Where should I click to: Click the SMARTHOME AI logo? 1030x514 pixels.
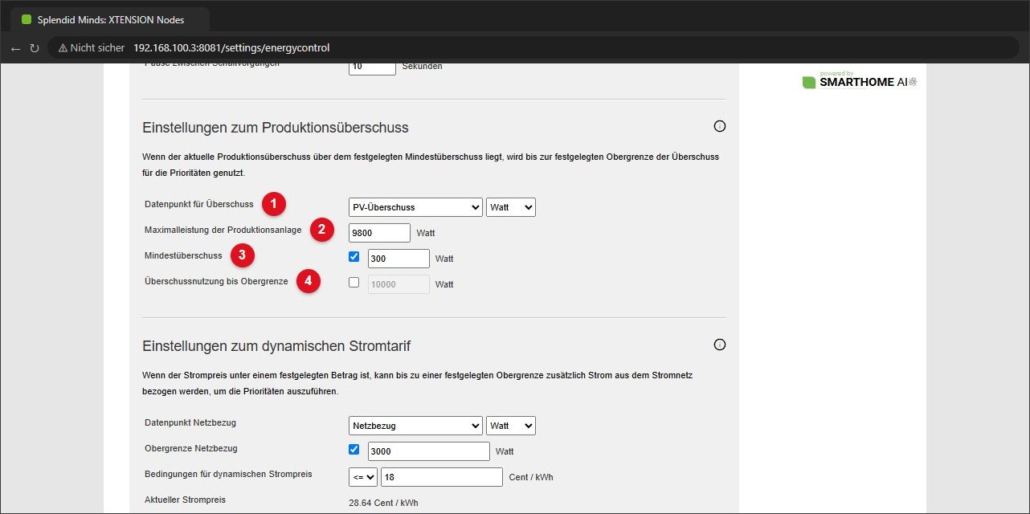tap(860, 81)
